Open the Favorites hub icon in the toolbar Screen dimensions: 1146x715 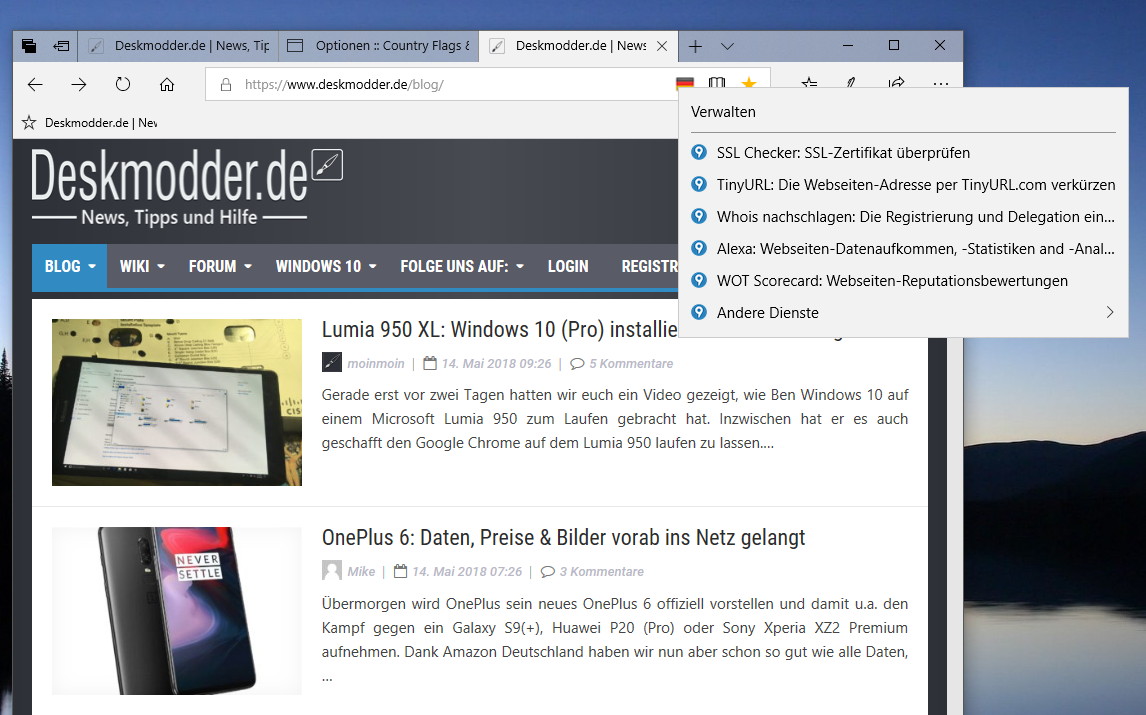[x=809, y=83]
